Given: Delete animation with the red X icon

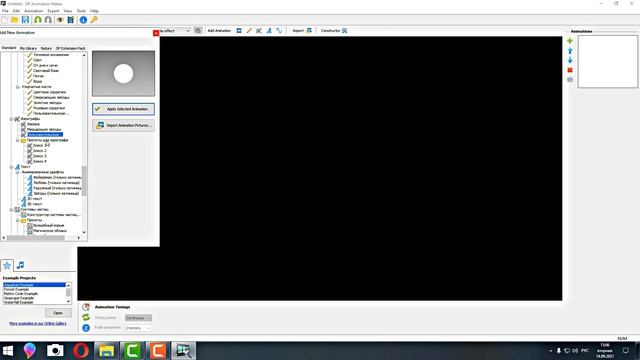Looking at the screenshot, I should [570, 70].
